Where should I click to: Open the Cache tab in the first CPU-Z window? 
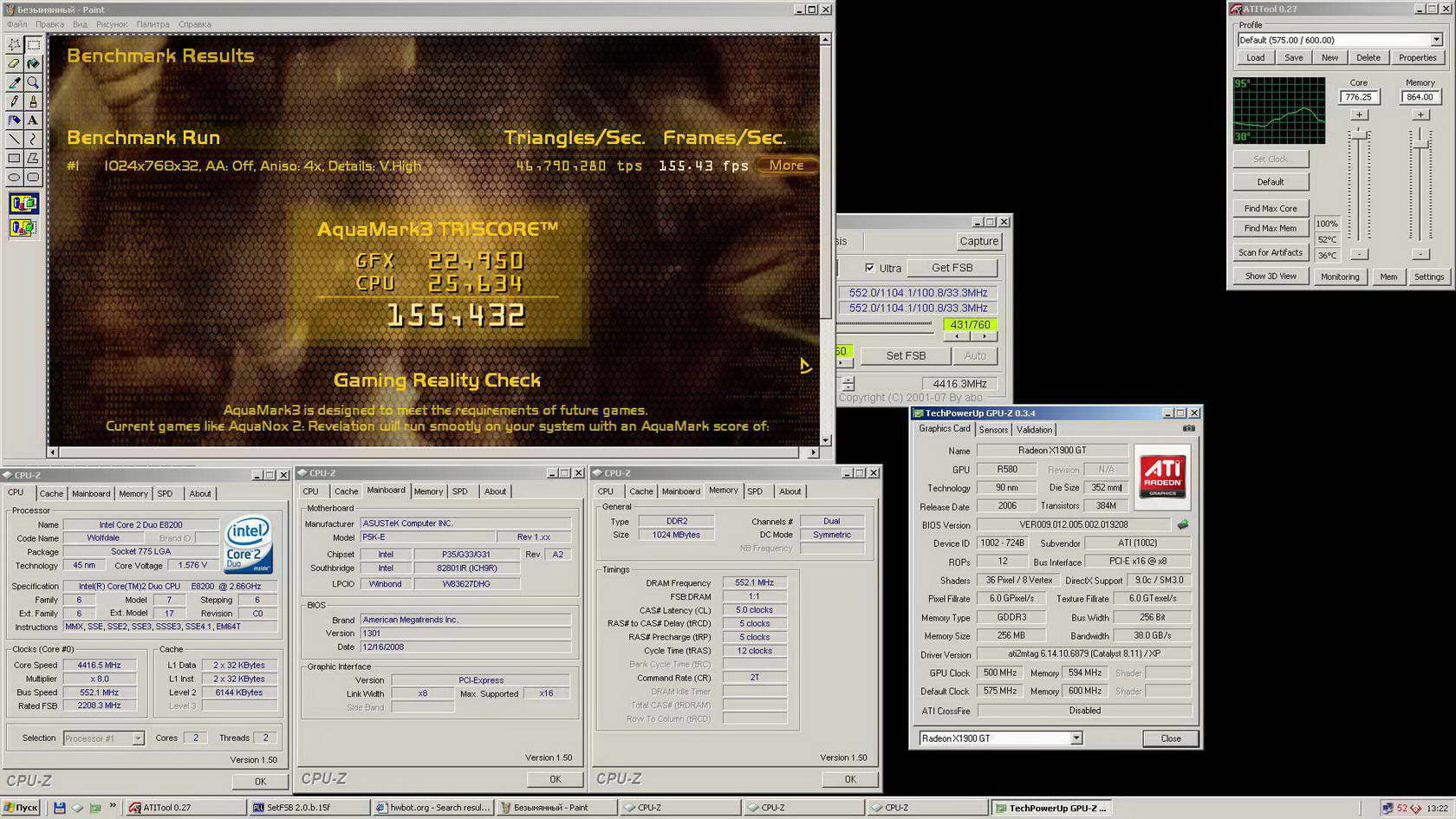coord(51,494)
